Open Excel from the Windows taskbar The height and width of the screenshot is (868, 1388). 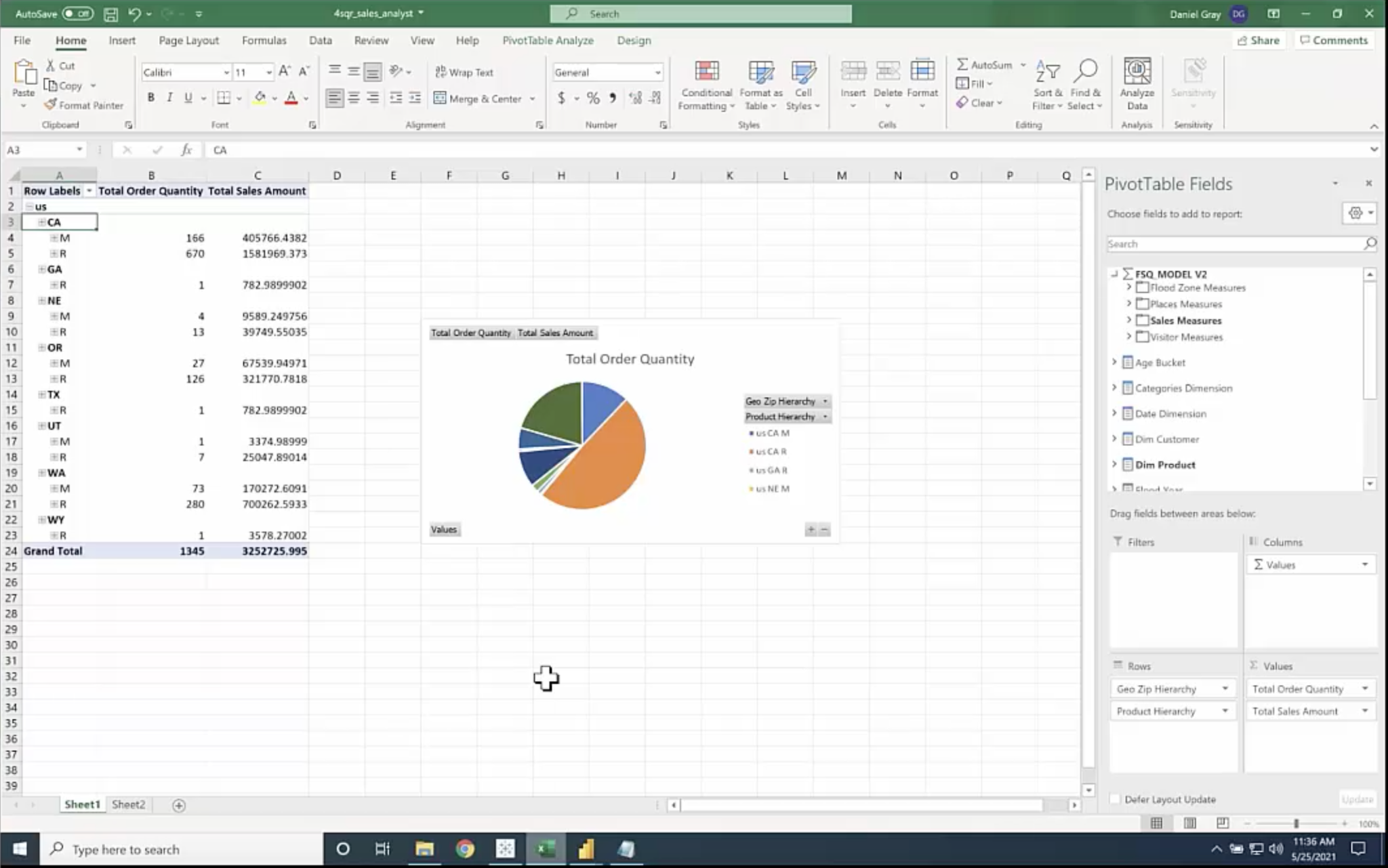tap(546, 848)
